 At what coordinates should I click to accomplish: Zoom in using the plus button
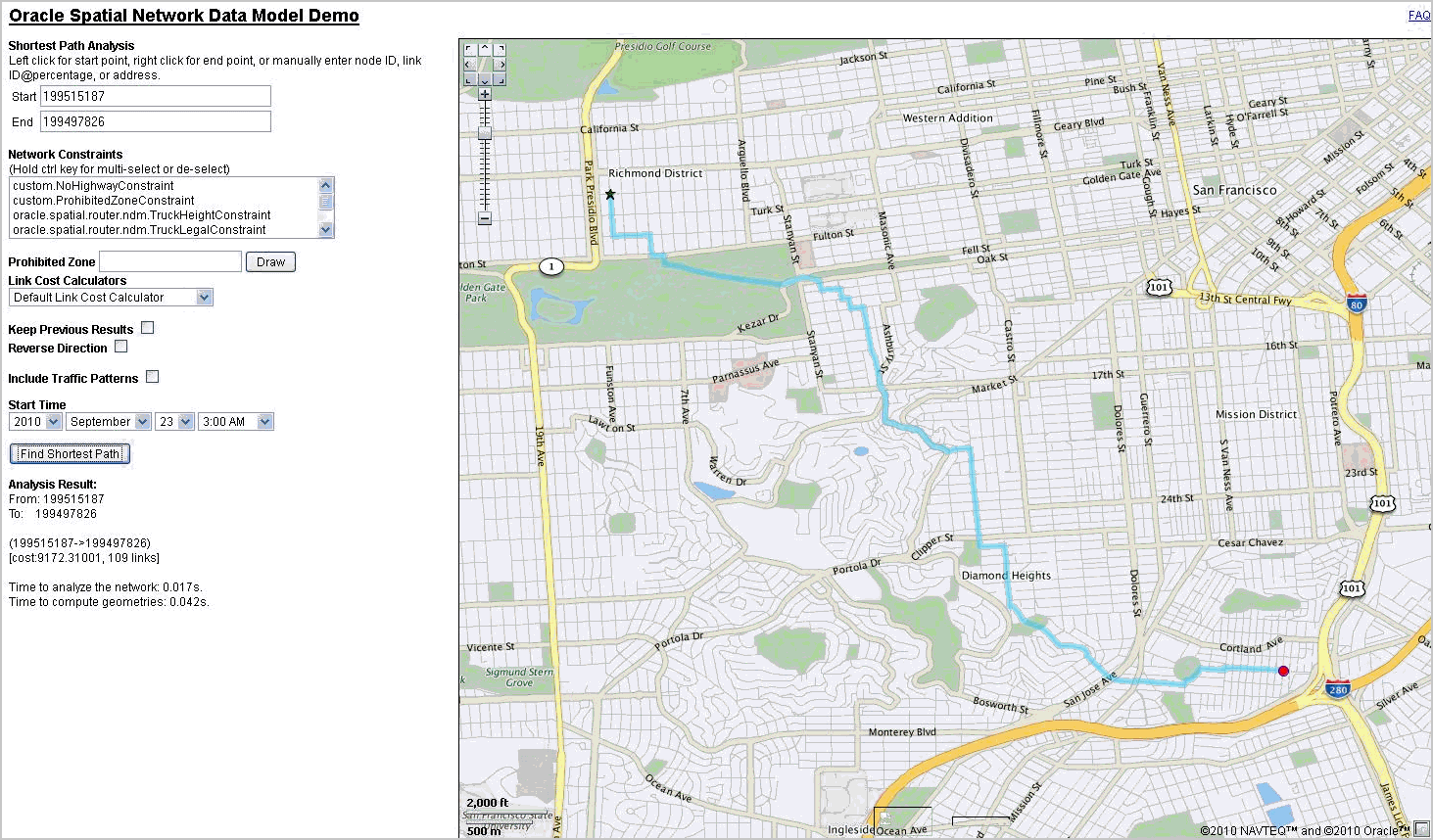[484, 95]
